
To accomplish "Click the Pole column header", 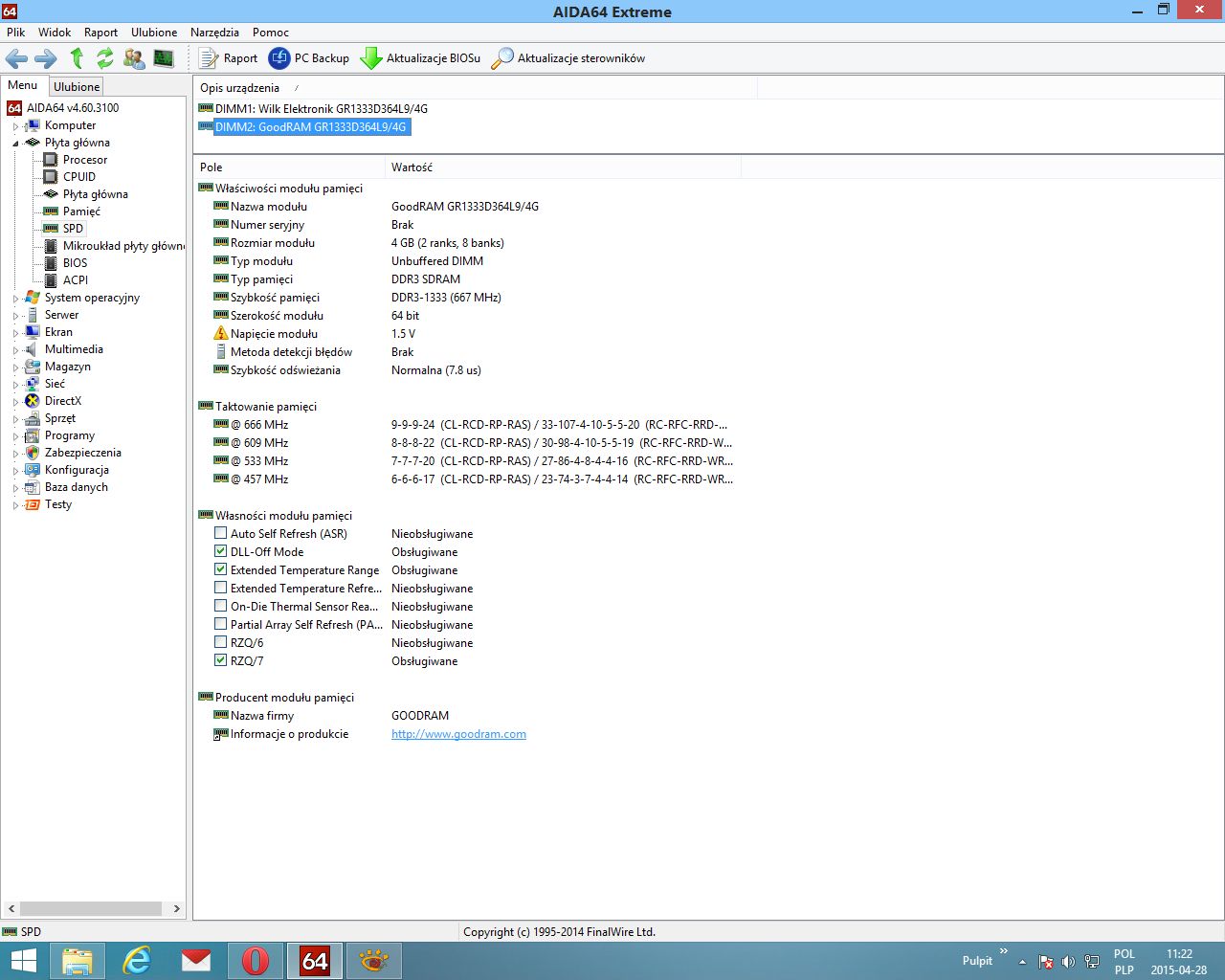I will [x=289, y=167].
